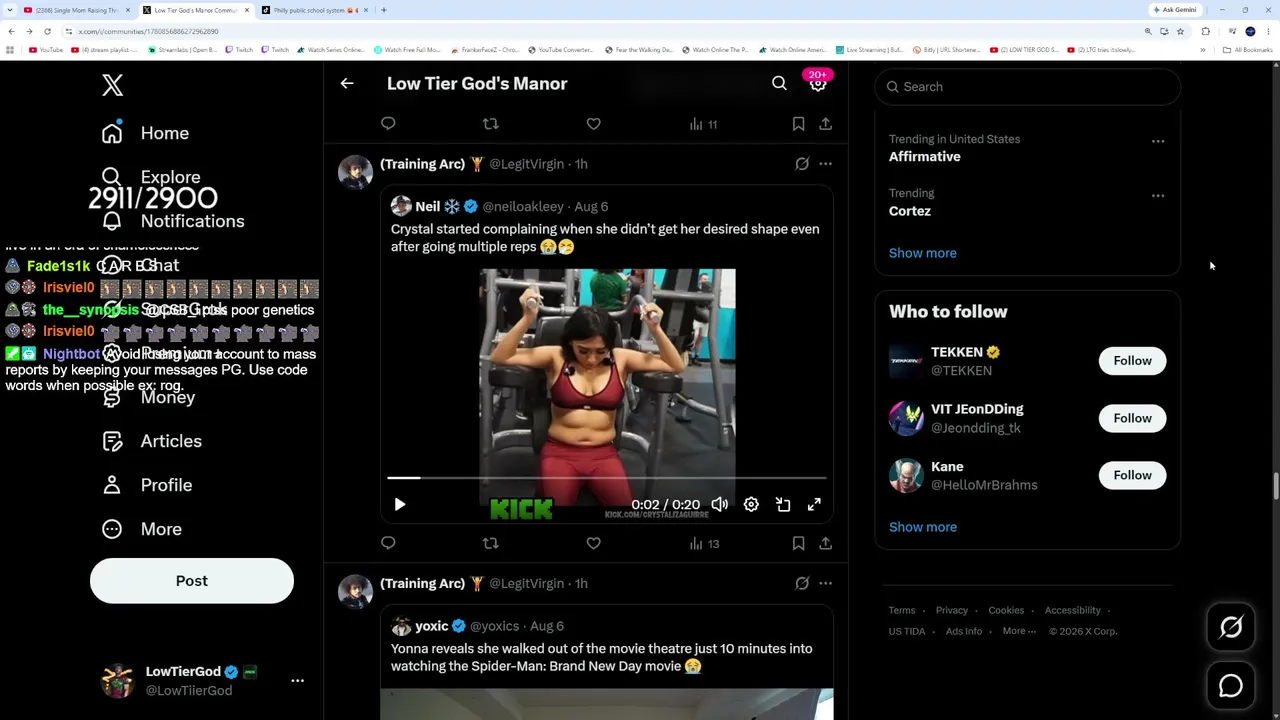Open the All Bookmarks folder

click(x=1247, y=50)
